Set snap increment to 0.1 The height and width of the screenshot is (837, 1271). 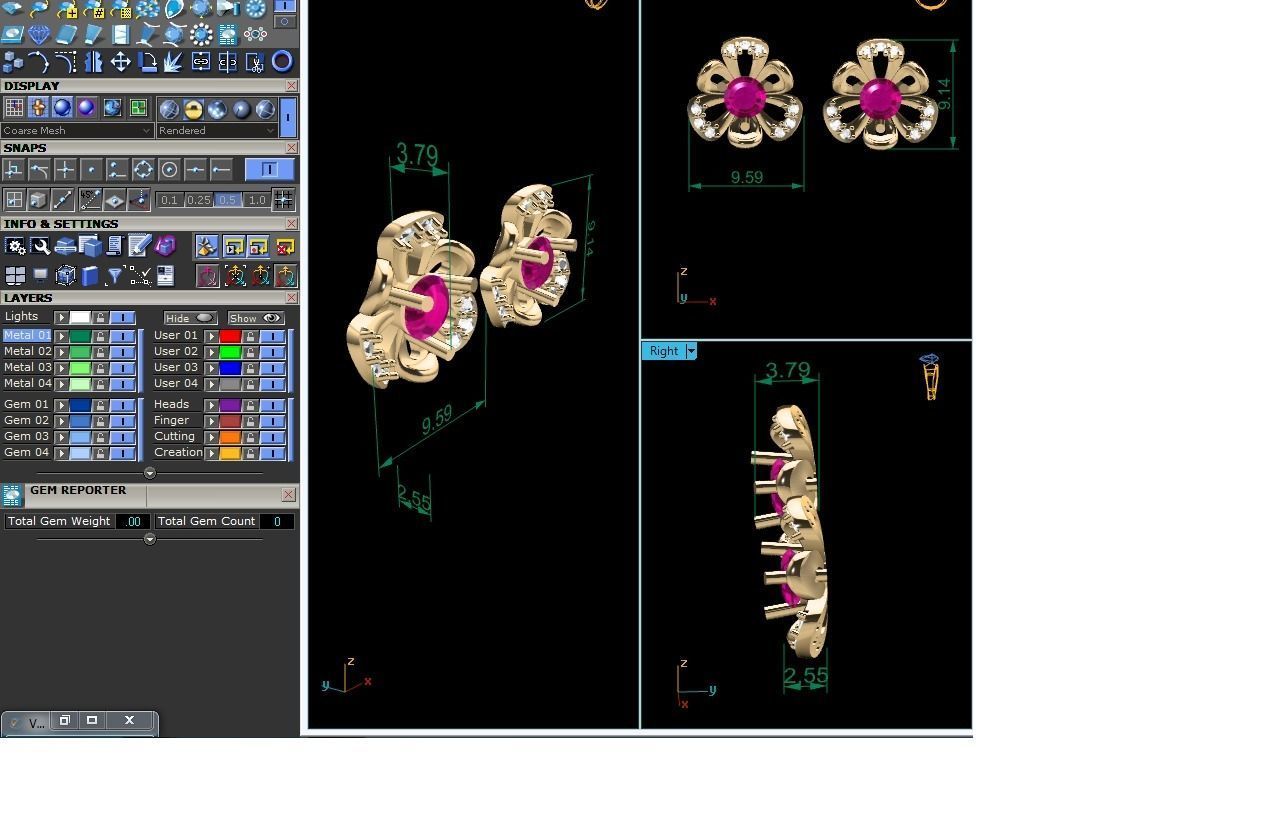tap(170, 200)
